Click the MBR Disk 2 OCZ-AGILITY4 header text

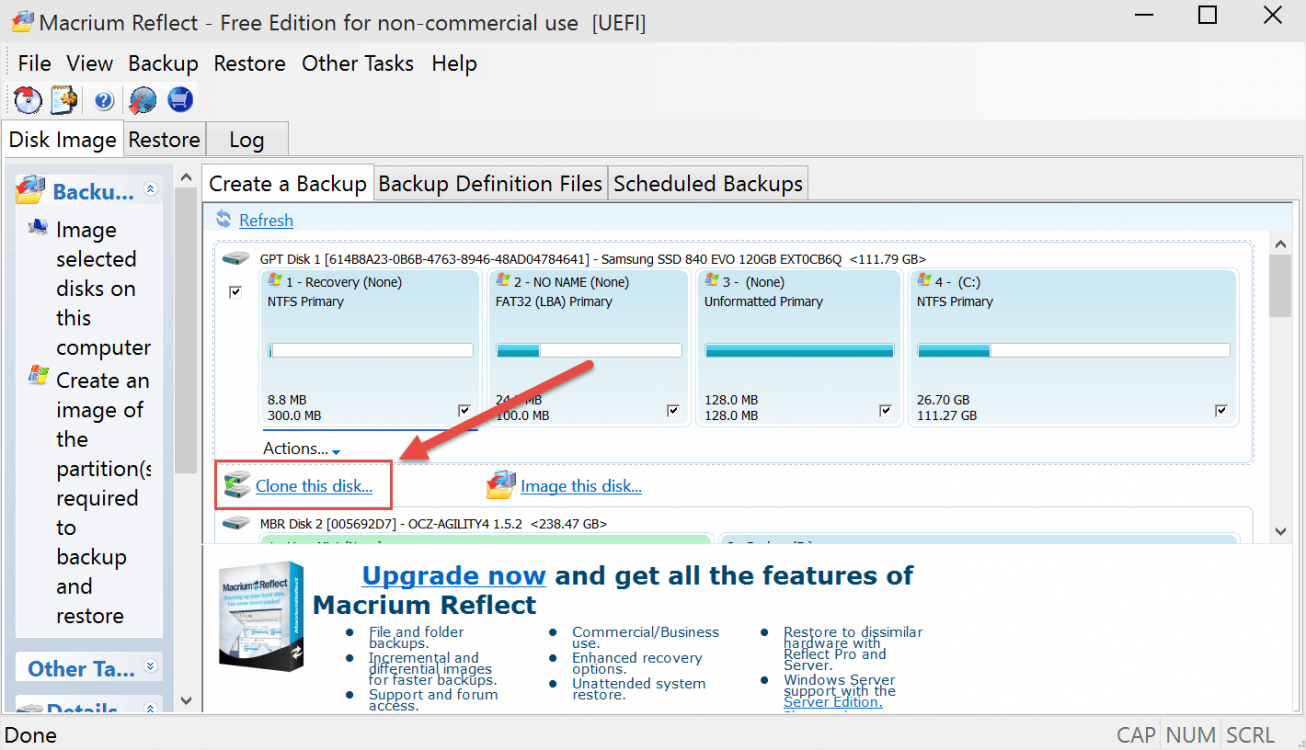(433, 523)
